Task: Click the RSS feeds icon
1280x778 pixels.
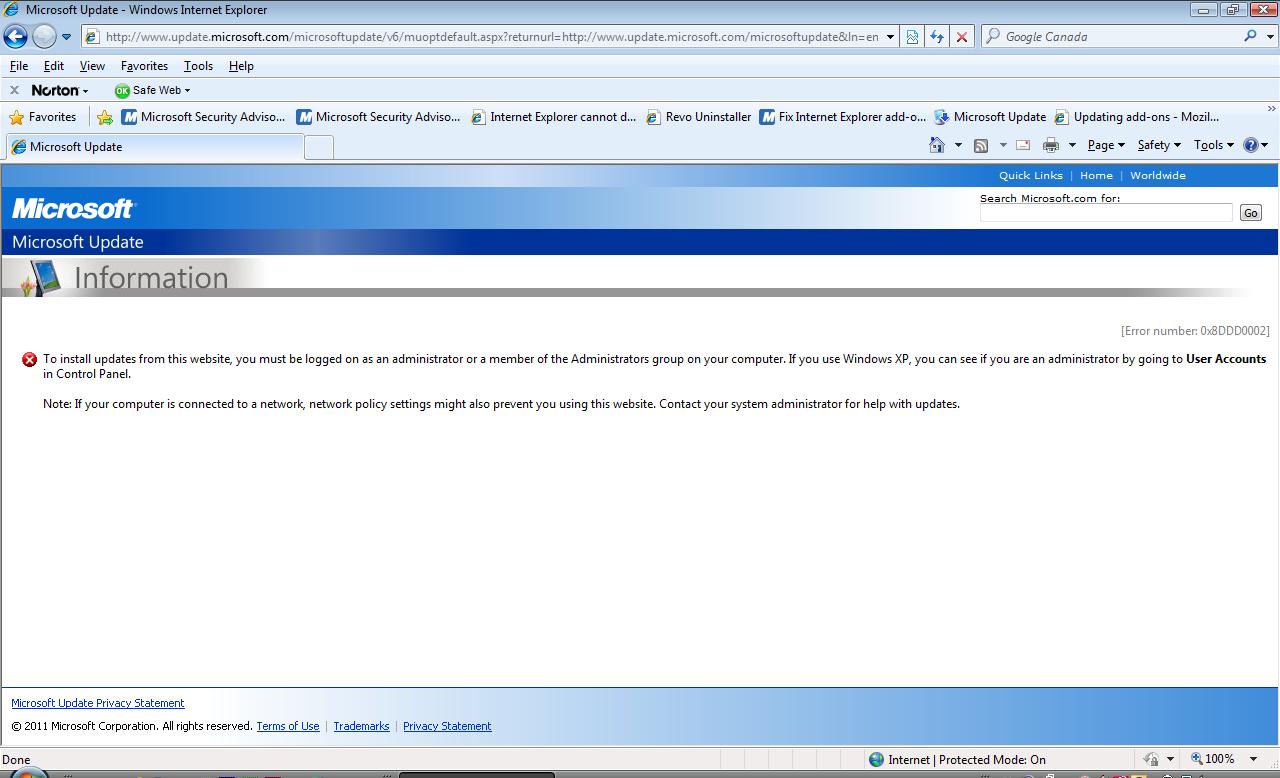Action: (x=981, y=146)
